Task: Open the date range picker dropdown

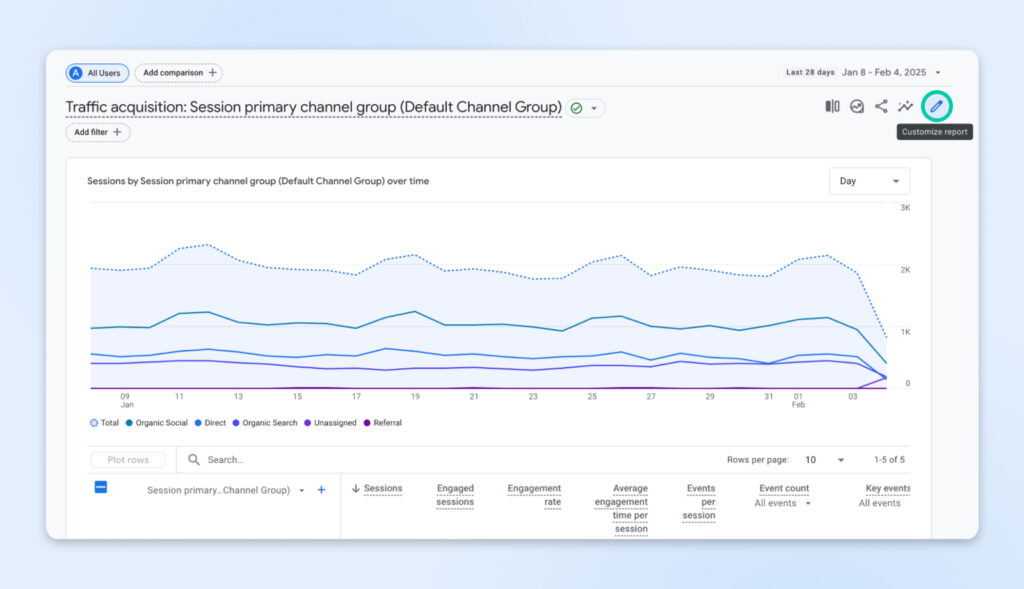Action: (937, 73)
